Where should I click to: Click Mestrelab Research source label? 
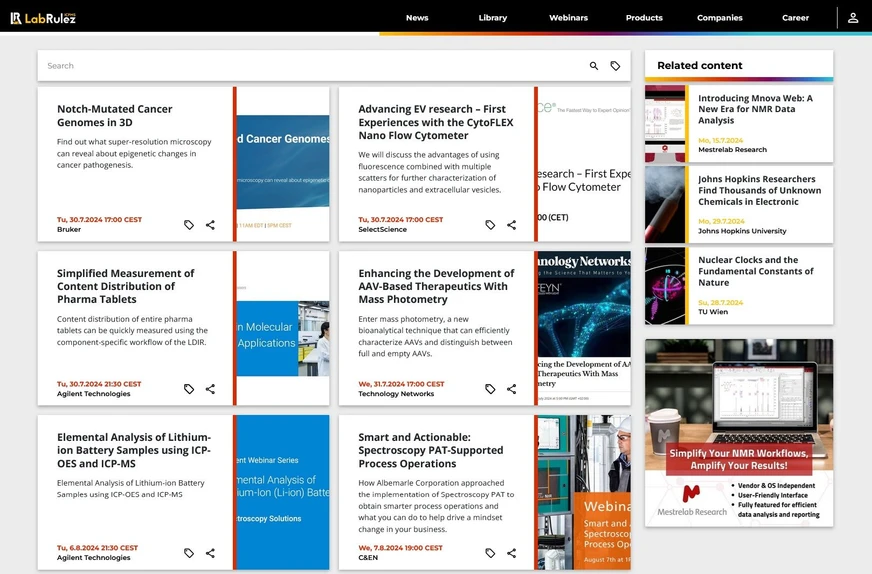coord(732,150)
